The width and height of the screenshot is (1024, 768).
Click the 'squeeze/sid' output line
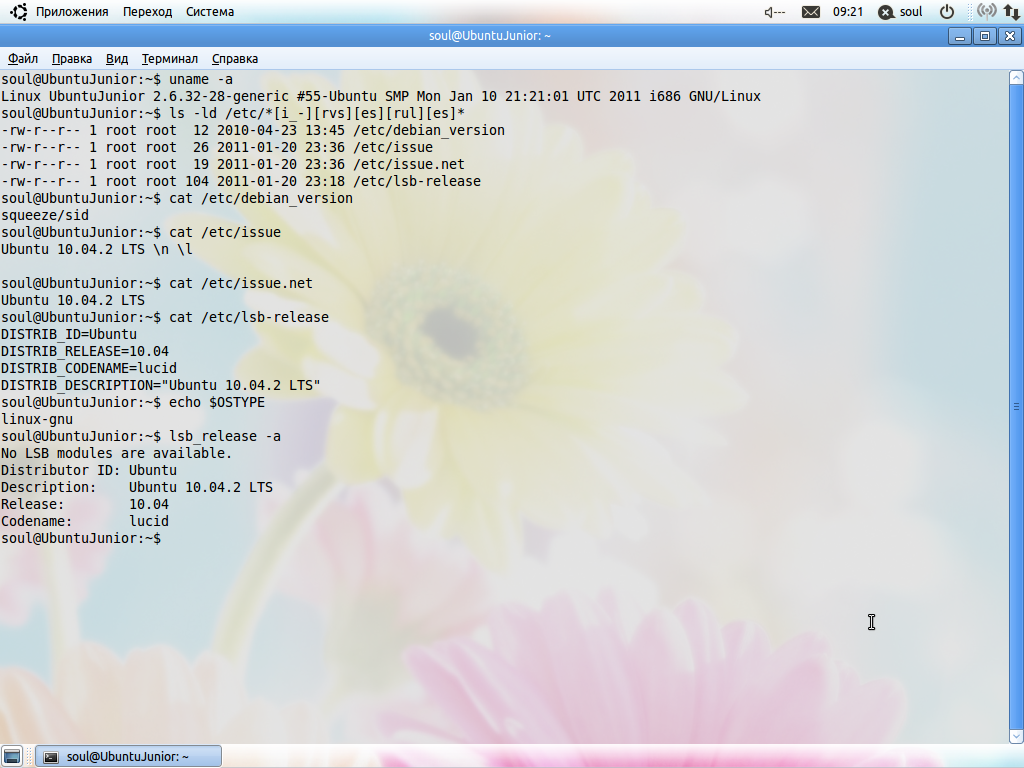pos(45,215)
